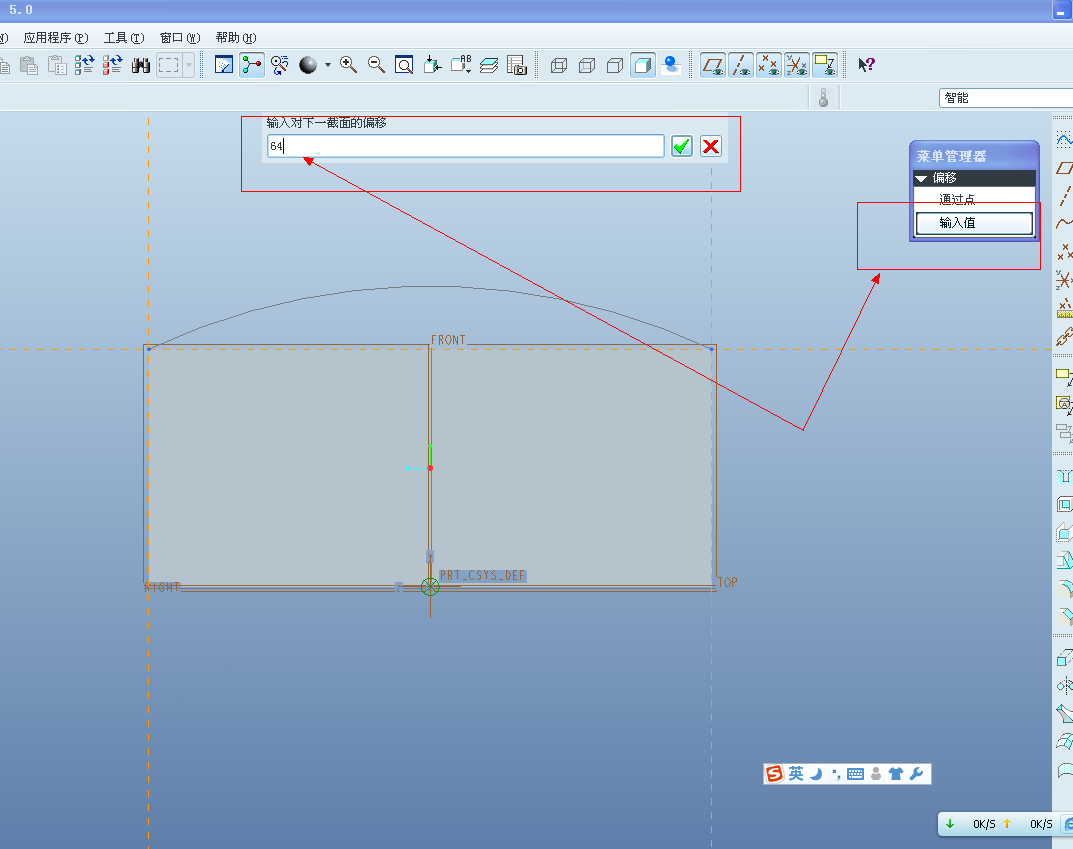
Task: Click the Repaint screen icon
Action: click(224, 65)
